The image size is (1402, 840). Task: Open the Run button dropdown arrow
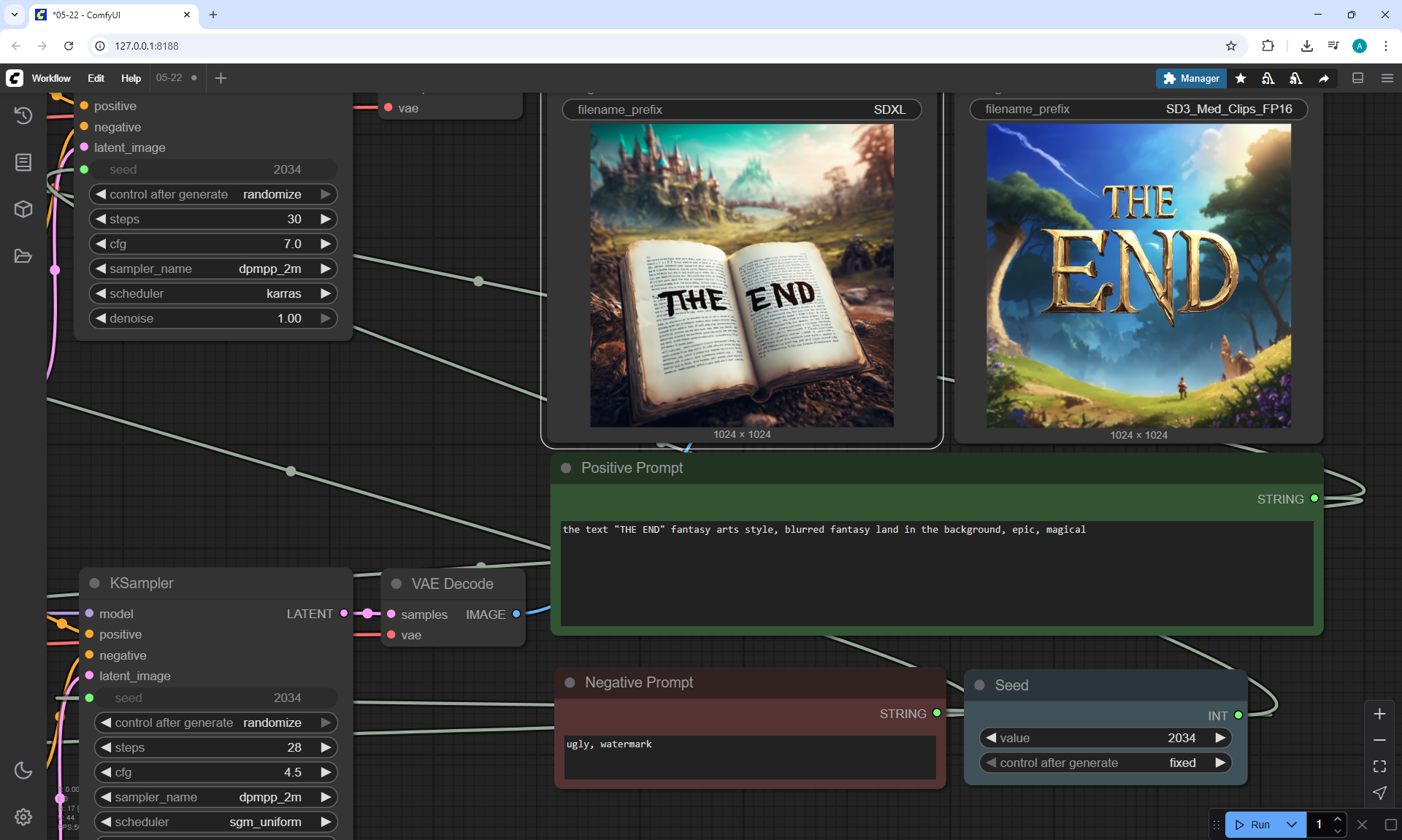(1292, 825)
